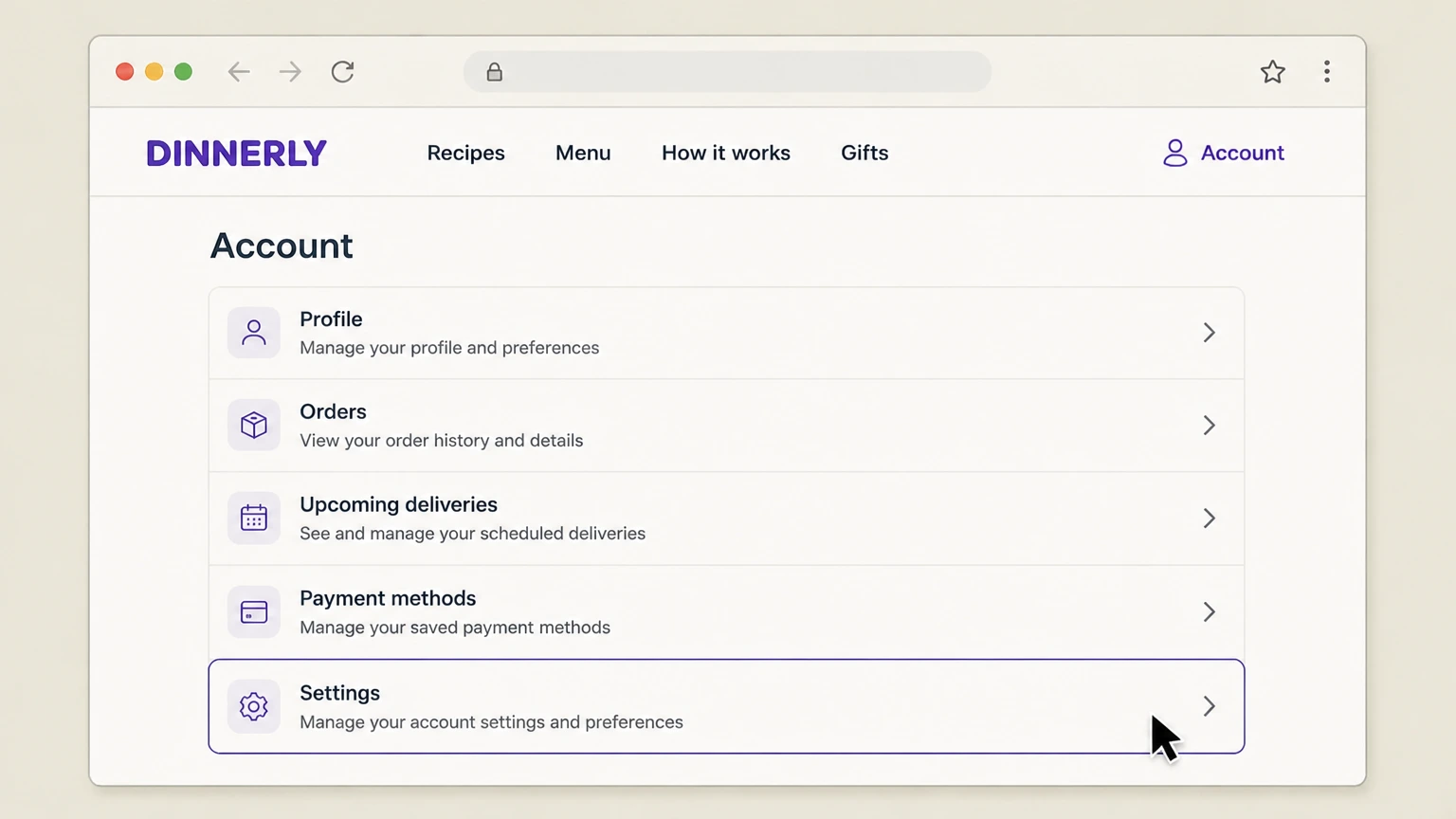
Task: Open Payment methods via its chevron
Action: (1209, 611)
